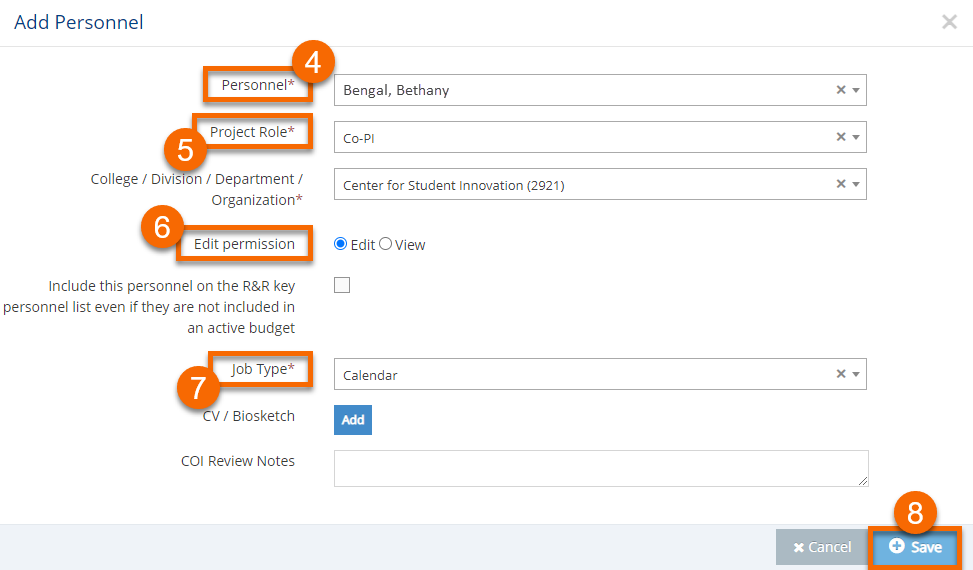Select the Edit permission radio button

[341, 244]
